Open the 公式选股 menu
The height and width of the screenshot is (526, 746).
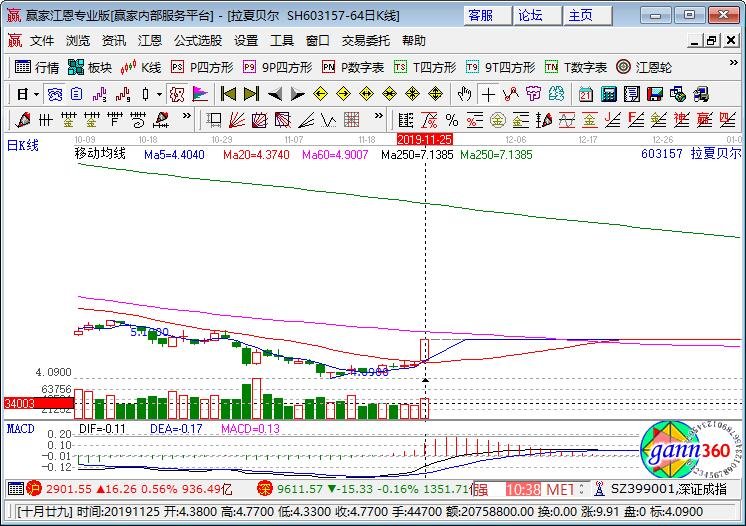click(x=198, y=41)
